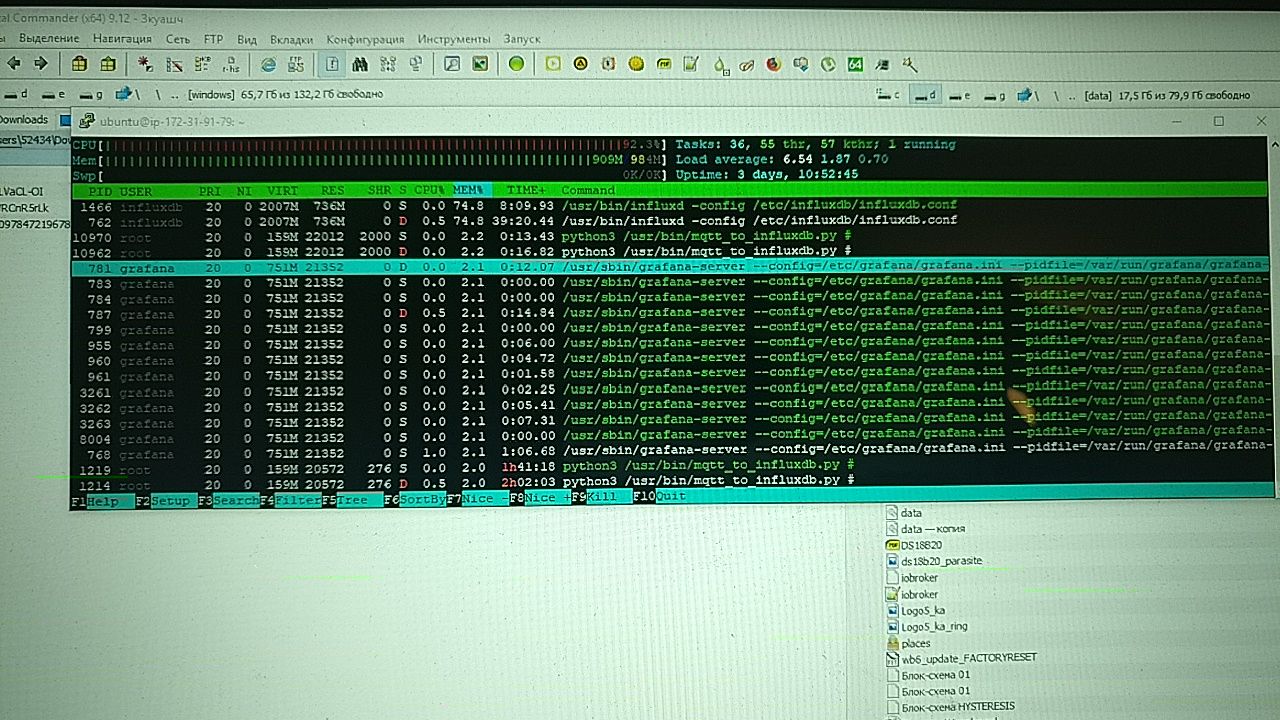Click the Firefox icon in the toolbar
Image resolution: width=1280 pixels, height=720 pixels.
click(x=773, y=64)
